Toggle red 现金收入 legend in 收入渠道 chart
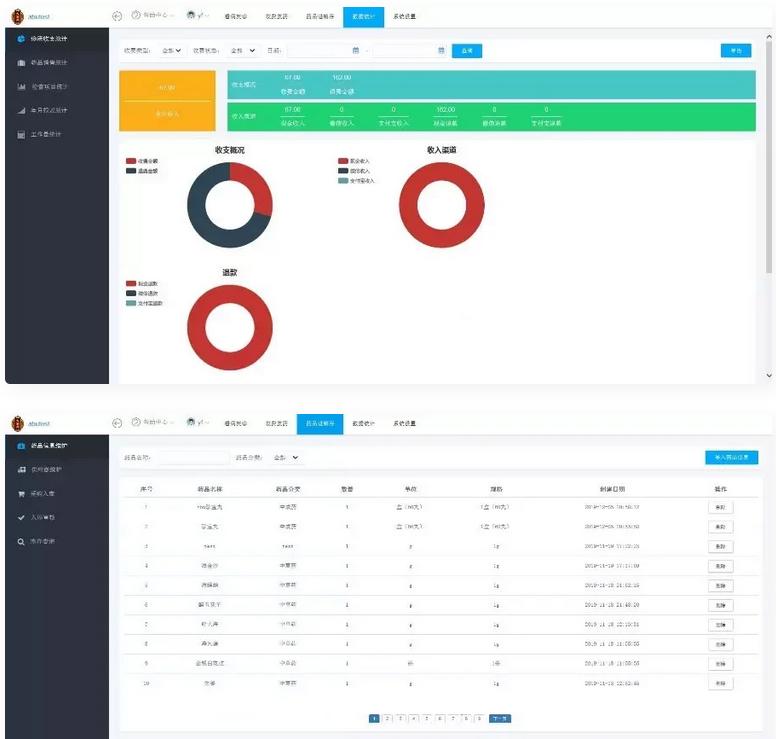The height and width of the screenshot is (739, 776). pos(353,161)
